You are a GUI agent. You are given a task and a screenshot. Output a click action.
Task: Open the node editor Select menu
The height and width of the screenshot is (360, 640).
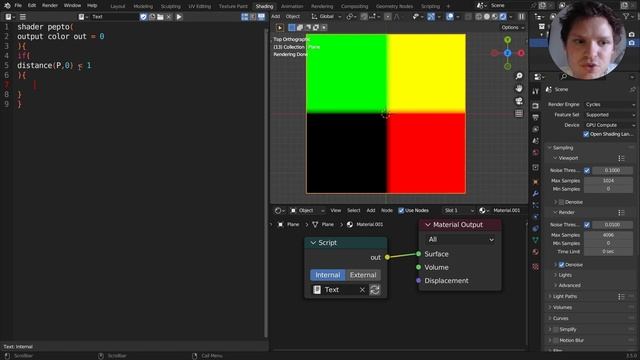pyautogui.click(x=353, y=211)
